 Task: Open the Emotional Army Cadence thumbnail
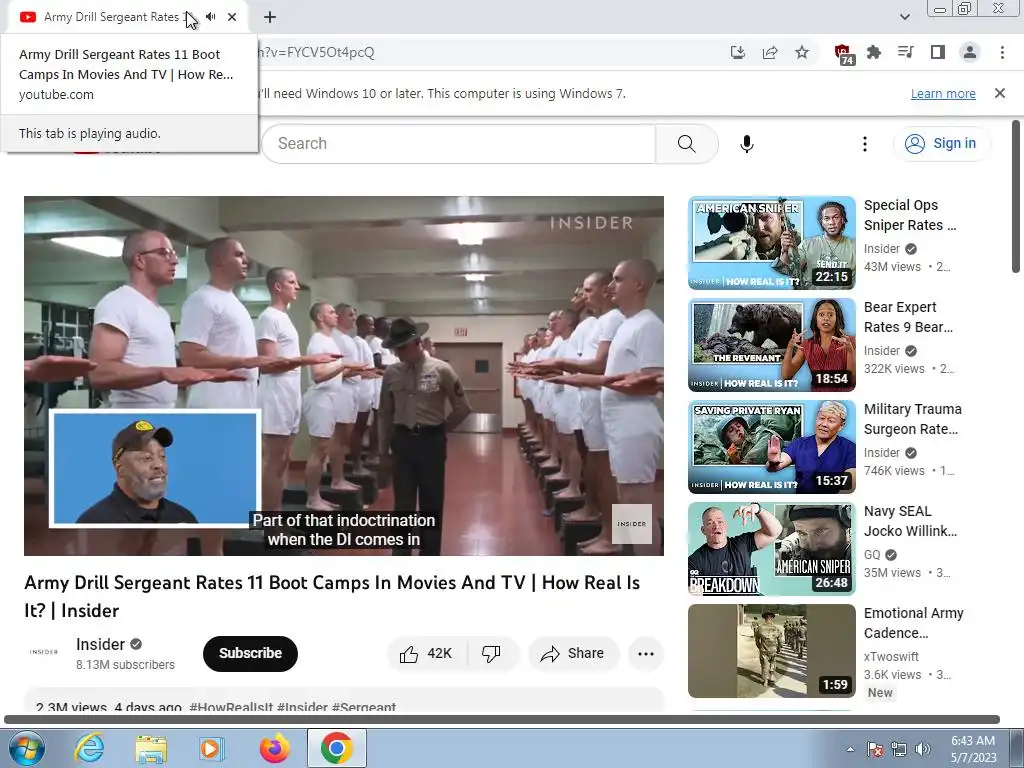coord(771,650)
